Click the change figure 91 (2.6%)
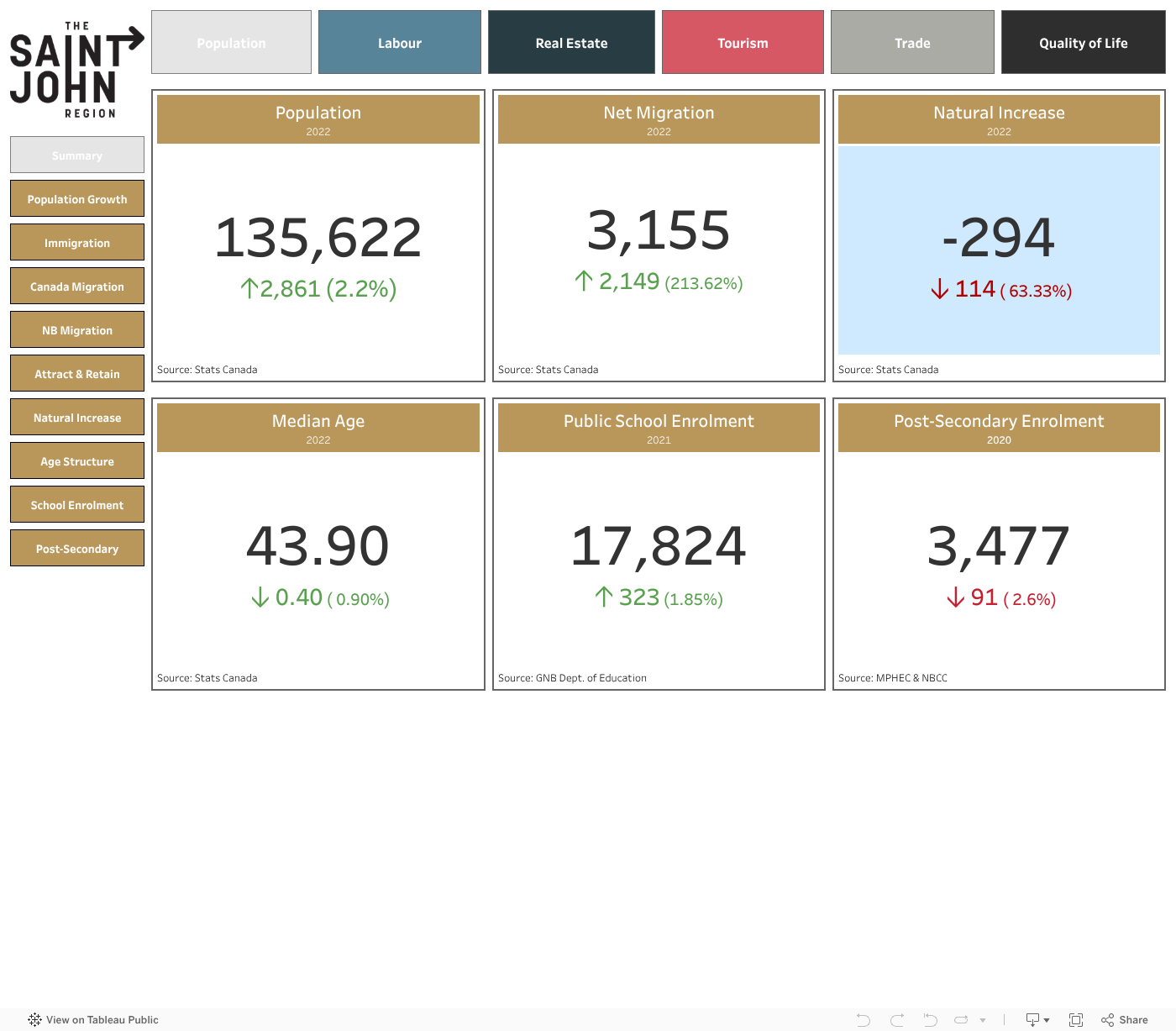The height and width of the screenshot is (1031, 1176). pyautogui.click(x=1001, y=597)
